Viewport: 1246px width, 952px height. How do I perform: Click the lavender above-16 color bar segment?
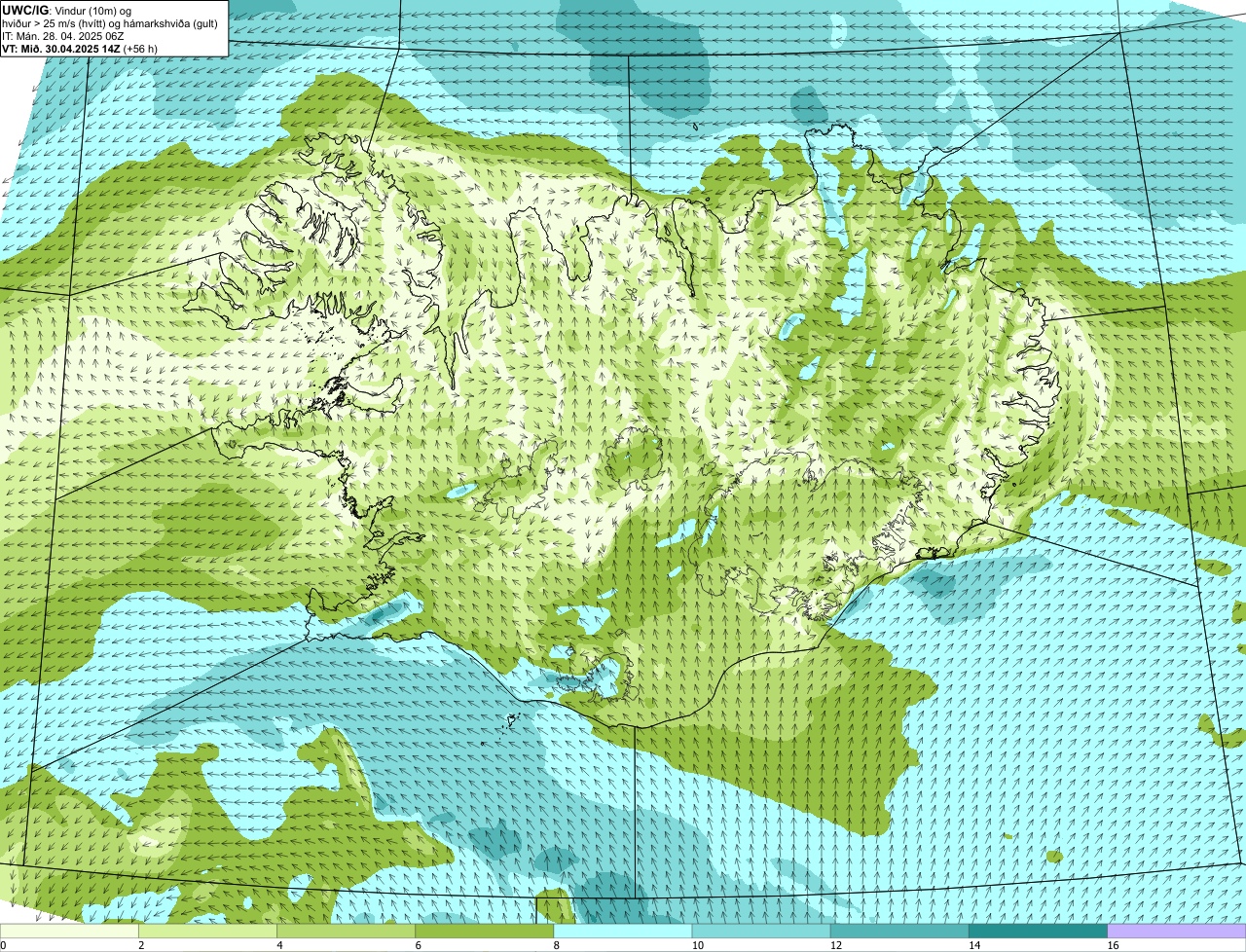[x=1177, y=931]
